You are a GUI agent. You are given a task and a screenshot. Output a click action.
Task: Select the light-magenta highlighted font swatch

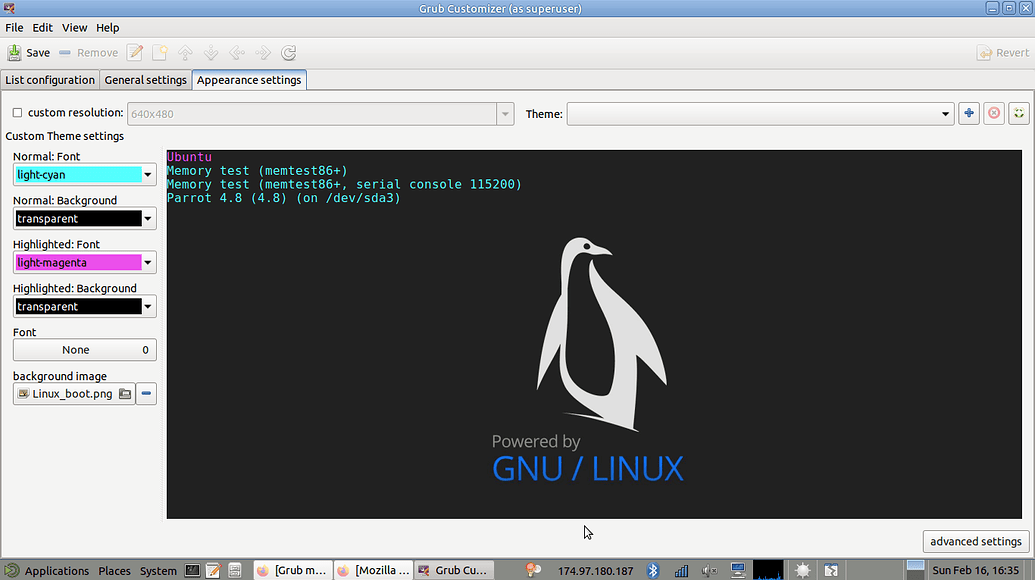point(75,262)
